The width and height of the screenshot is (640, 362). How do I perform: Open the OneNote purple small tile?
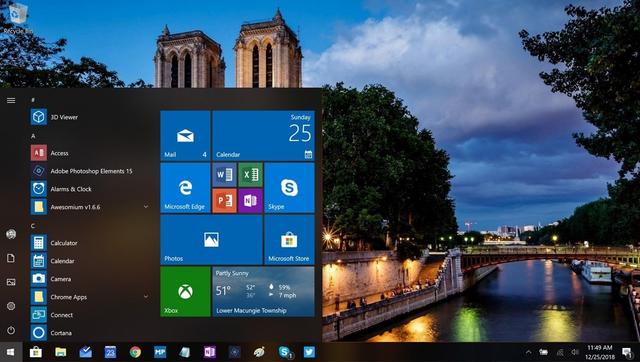(250, 201)
